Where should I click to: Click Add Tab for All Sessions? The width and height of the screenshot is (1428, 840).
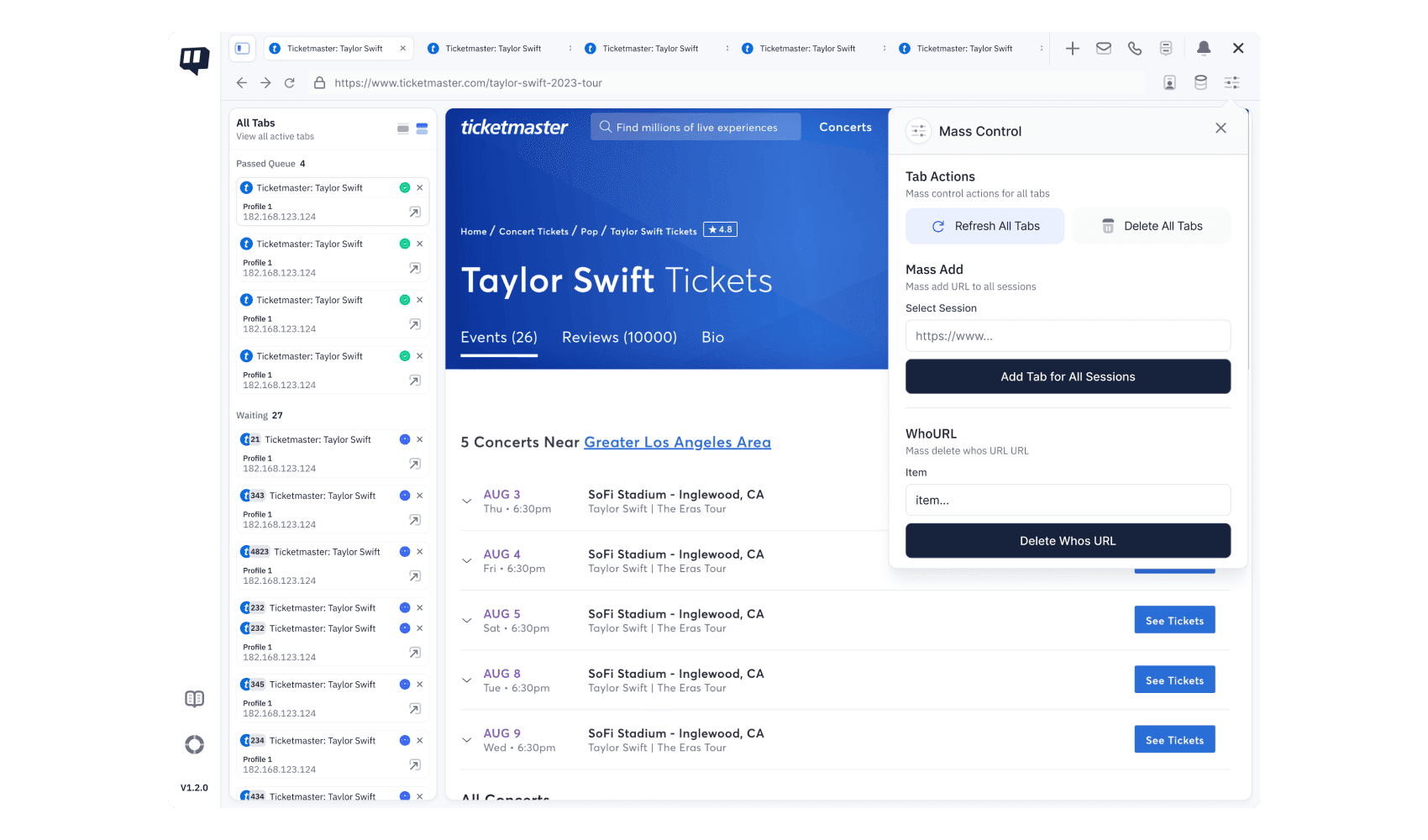tap(1068, 376)
